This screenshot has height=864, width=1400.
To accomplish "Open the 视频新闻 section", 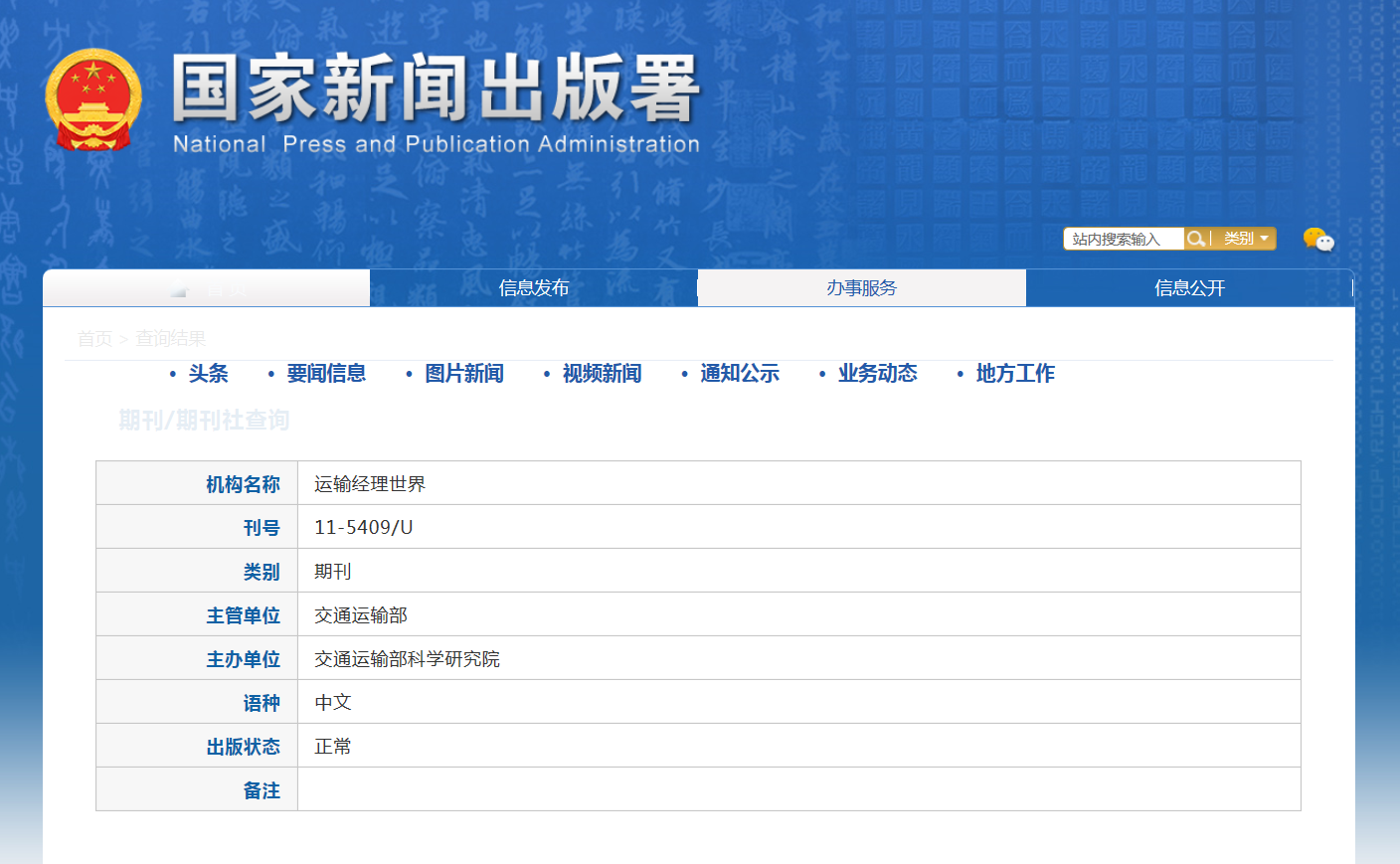I will click(x=602, y=374).
